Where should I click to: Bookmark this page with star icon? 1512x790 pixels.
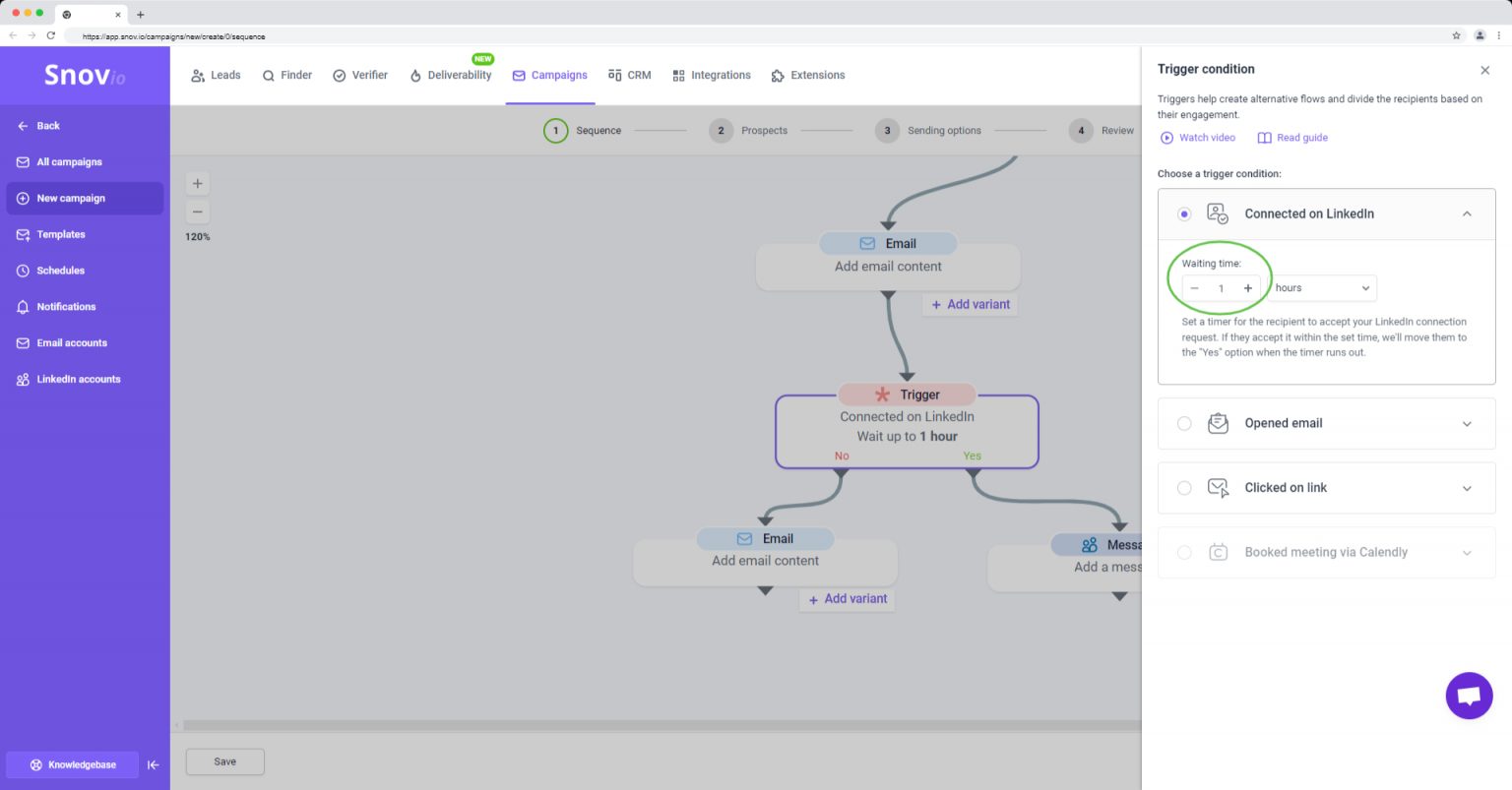click(x=1456, y=35)
